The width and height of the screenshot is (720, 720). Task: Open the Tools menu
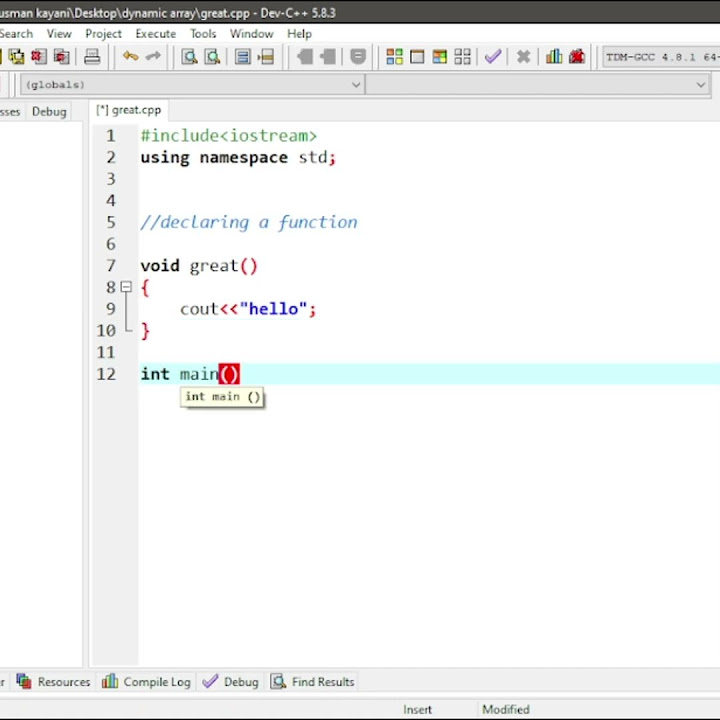tap(203, 34)
